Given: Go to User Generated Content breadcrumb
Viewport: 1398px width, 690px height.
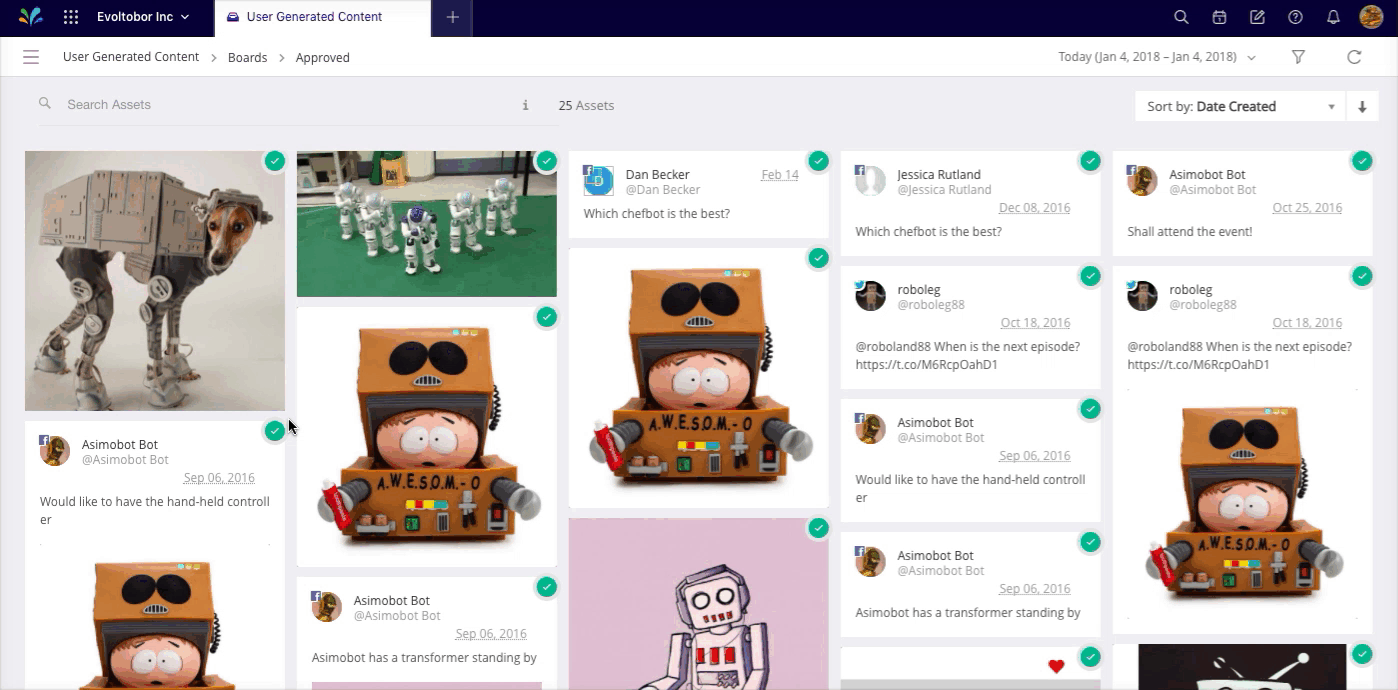Looking at the screenshot, I should (x=131, y=57).
